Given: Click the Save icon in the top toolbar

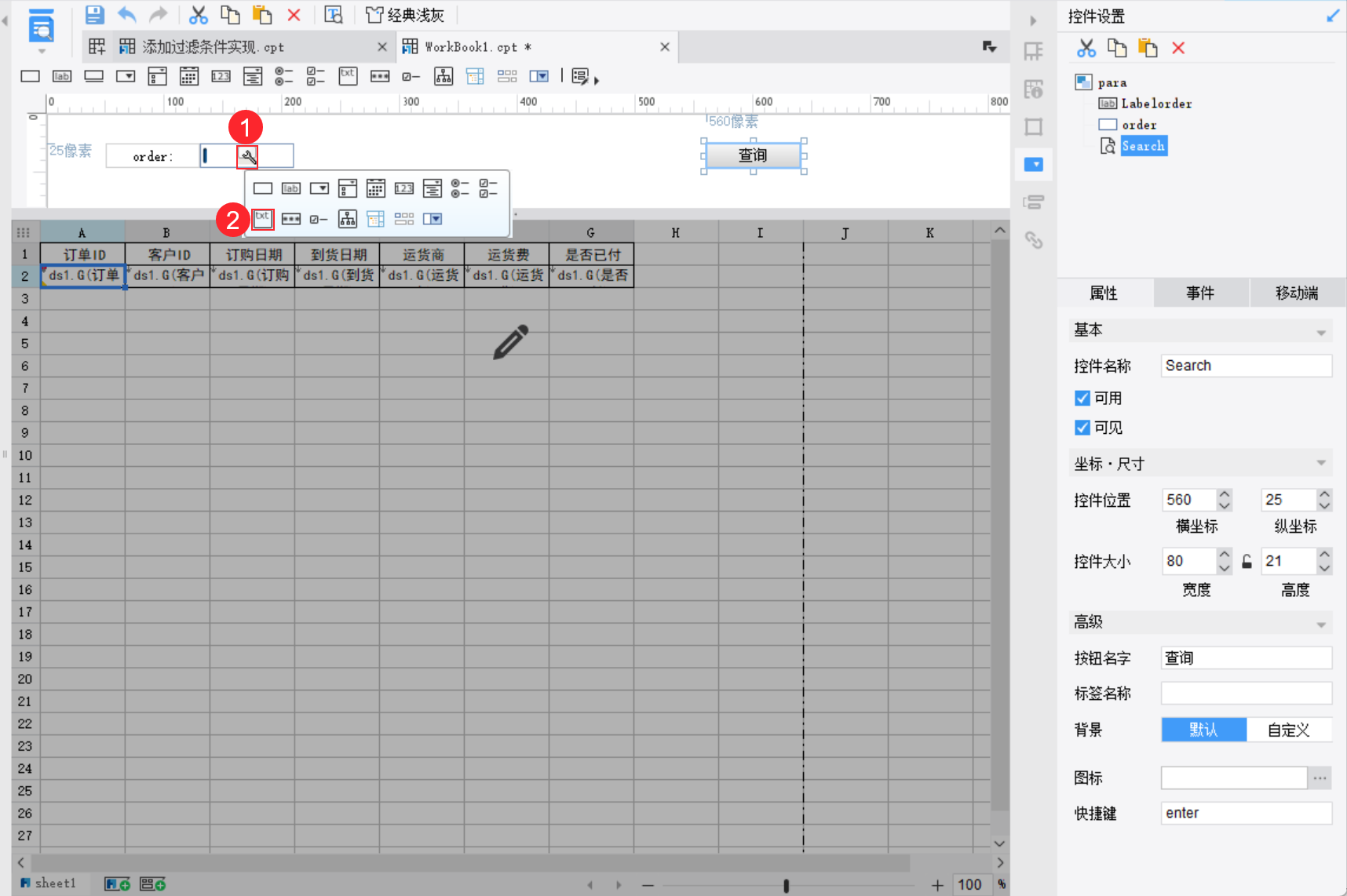Looking at the screenshot, I should (95, 15).
